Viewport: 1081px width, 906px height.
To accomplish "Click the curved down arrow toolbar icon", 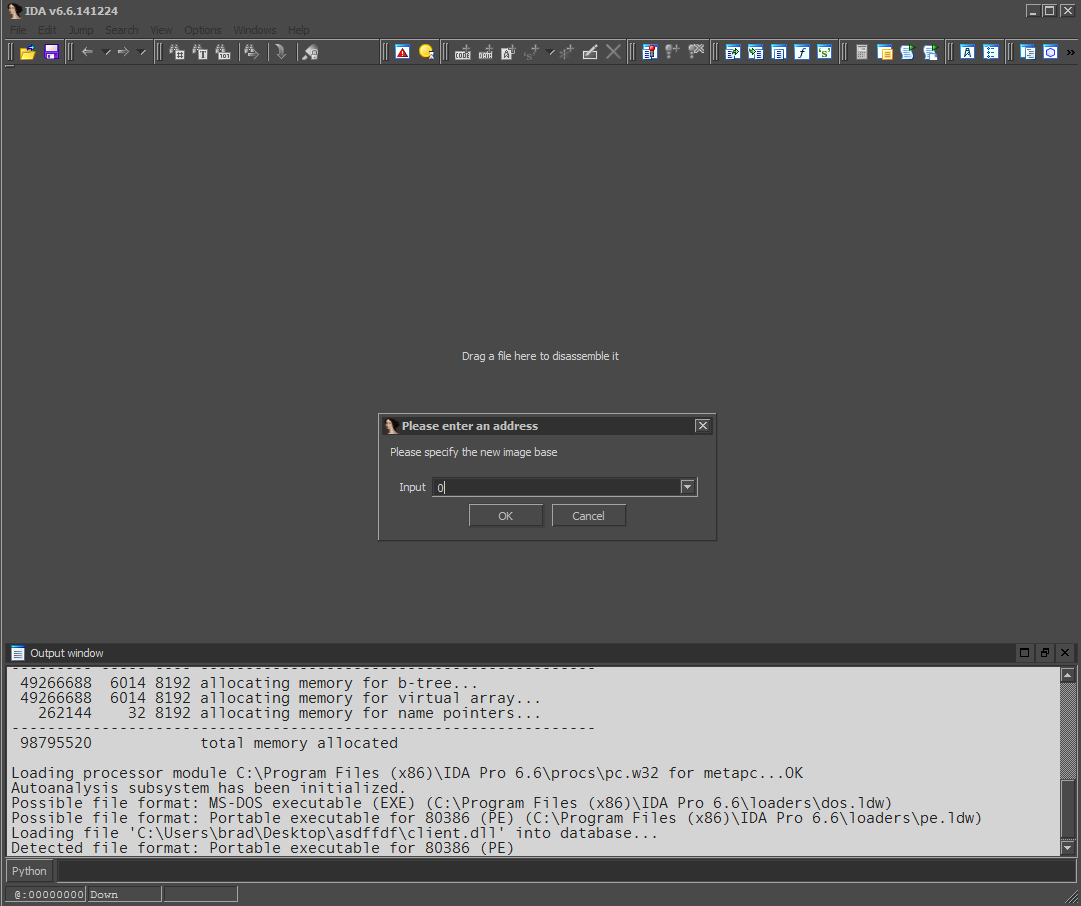I will (x=281, y=52).
